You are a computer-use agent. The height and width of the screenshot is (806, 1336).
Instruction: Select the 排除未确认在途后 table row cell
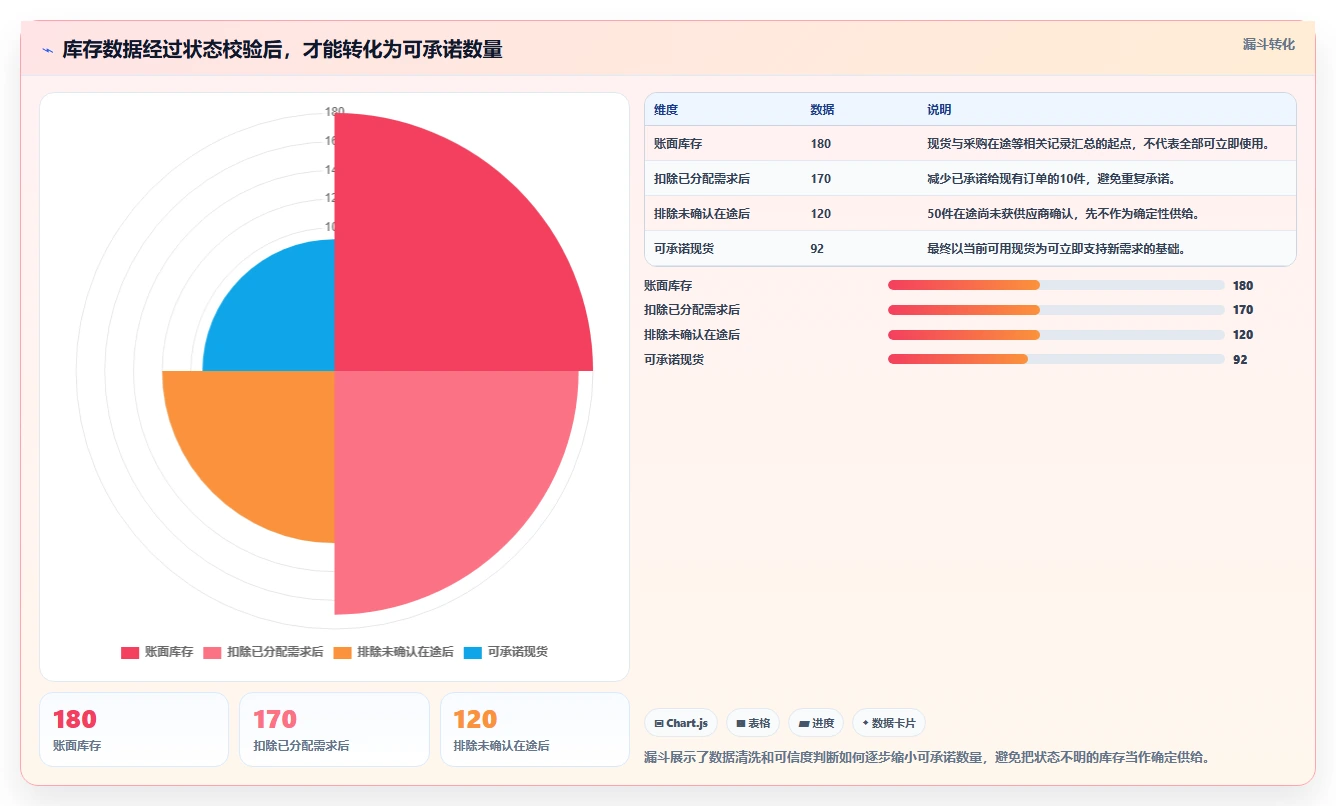(x=702, y=214)
